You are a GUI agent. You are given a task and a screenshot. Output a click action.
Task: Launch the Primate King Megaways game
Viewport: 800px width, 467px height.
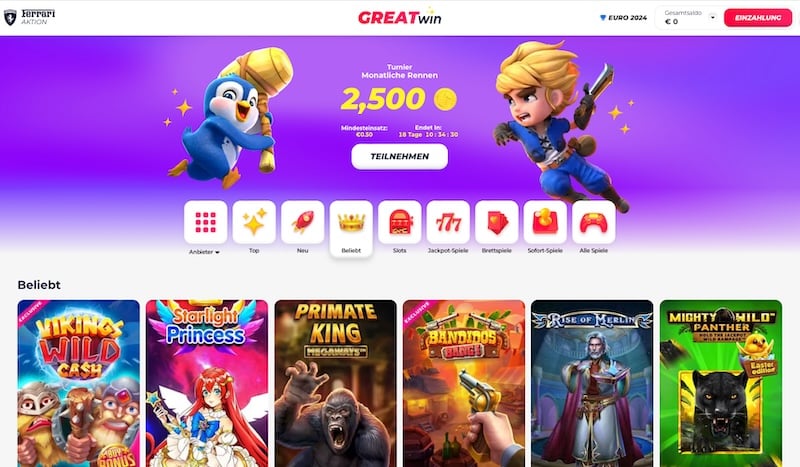click(335, 383)
